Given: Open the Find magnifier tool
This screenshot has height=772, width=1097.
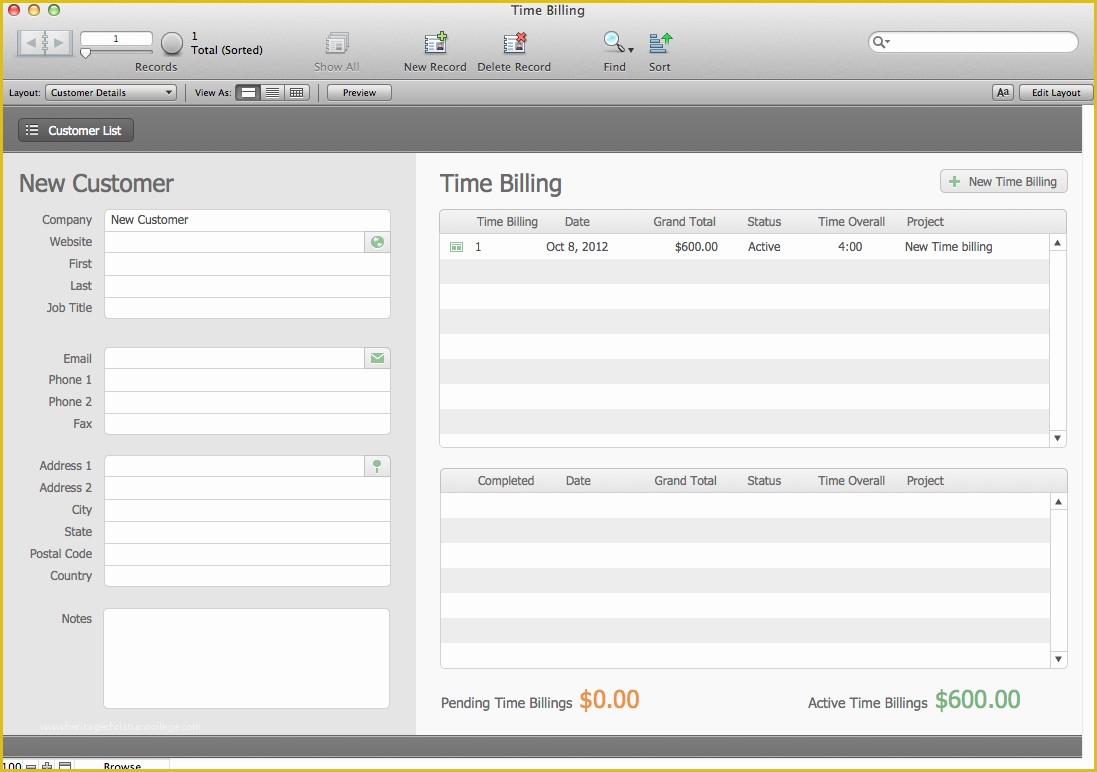Looking at the screenshot, I should coord(613,42).
